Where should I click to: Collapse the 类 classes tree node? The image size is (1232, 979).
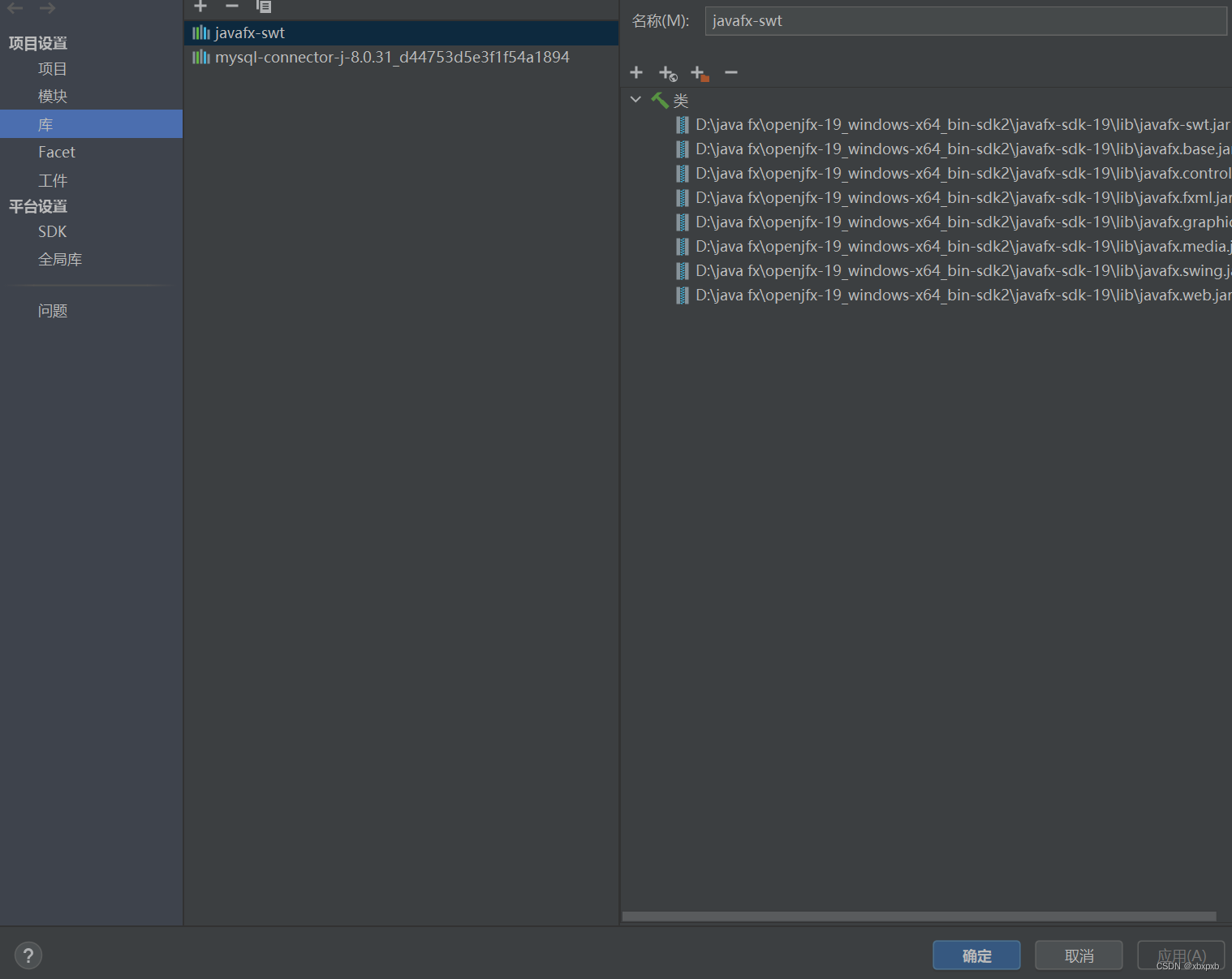(x=635, y=99)
